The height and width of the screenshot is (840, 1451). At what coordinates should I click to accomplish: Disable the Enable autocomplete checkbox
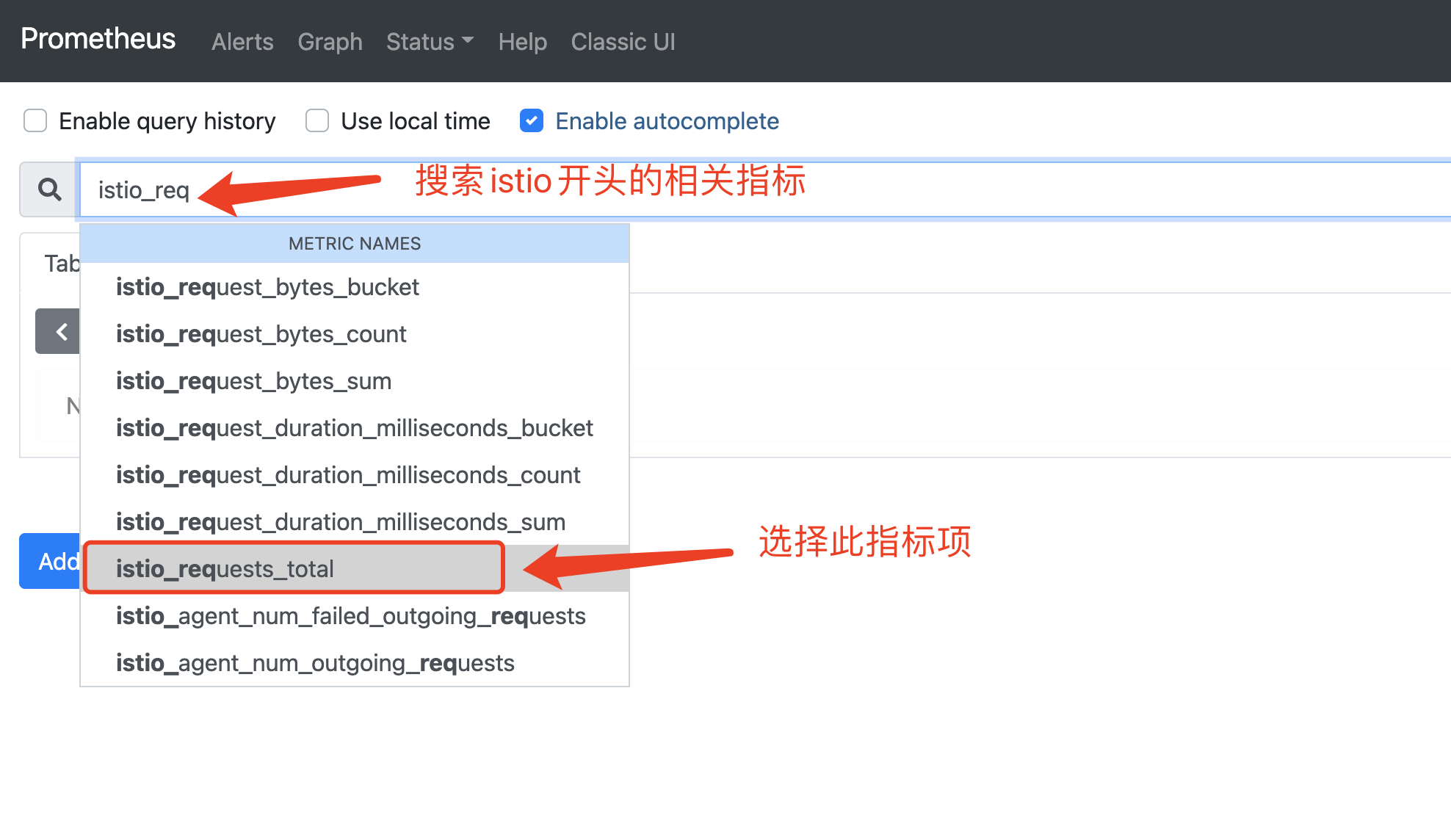pos(532,120)
